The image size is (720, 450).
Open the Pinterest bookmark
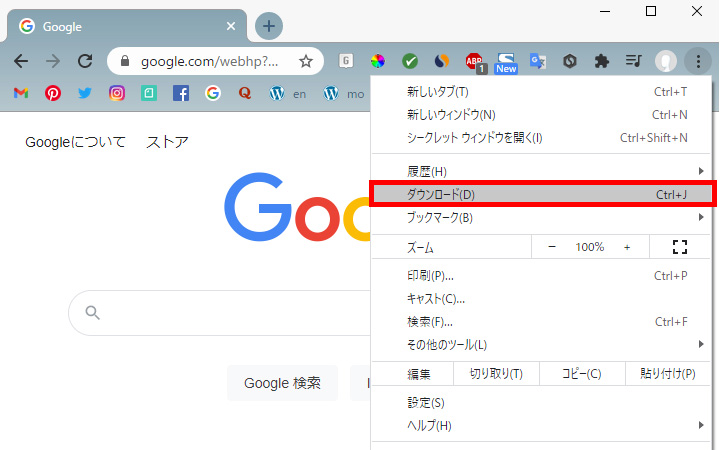pyautogui.click(x=53, y=94)
